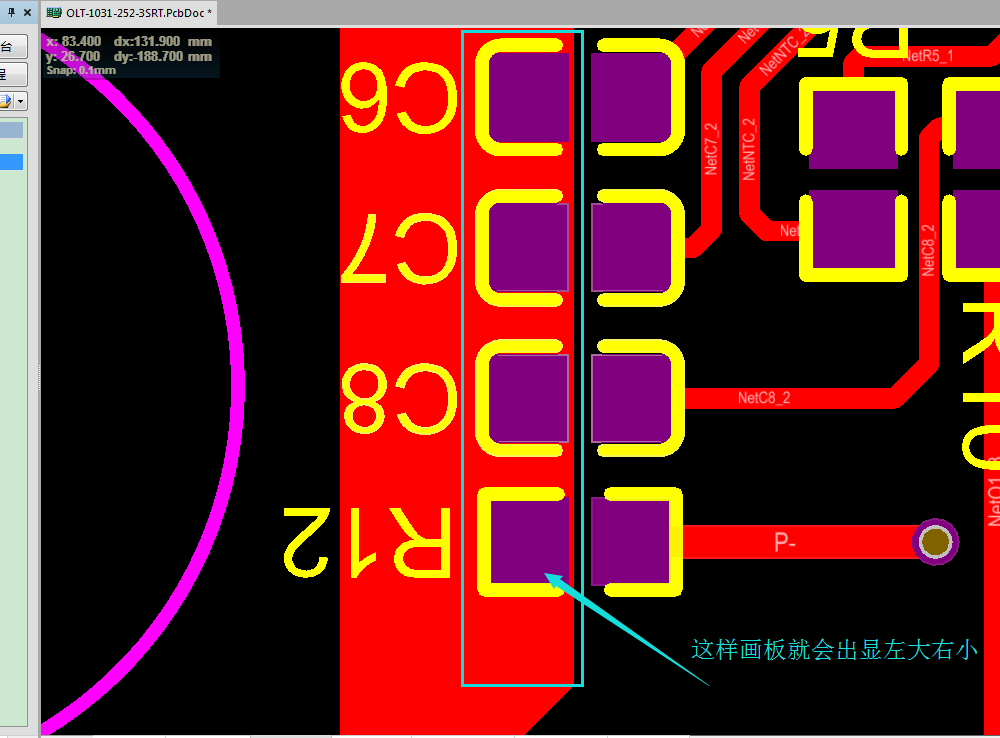Select the P- labeled track
This screenshot has width=1000, height=738.
[790, 542]
